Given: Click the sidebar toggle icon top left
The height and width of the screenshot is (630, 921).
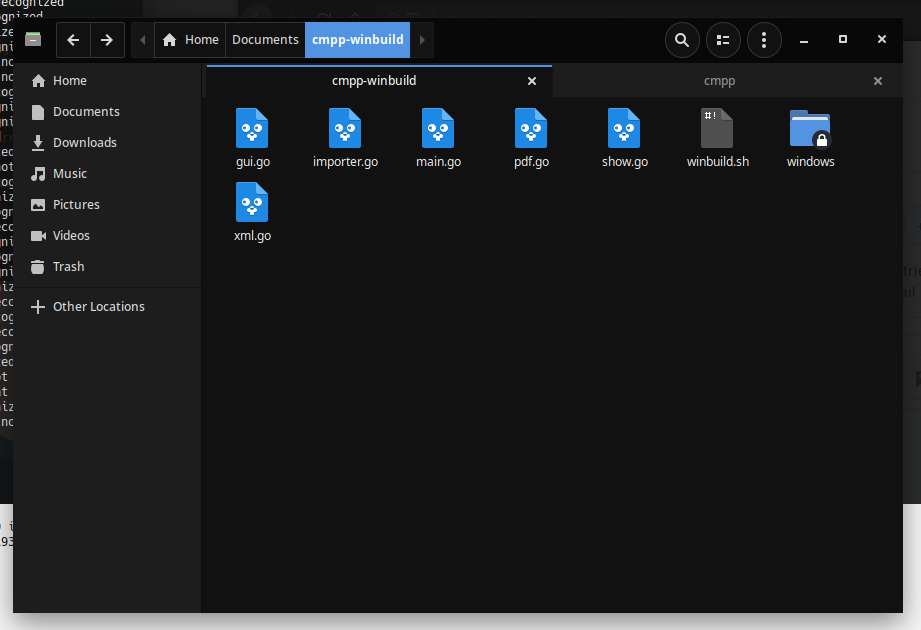Looking at the screenshot, I should click(32, 39).
